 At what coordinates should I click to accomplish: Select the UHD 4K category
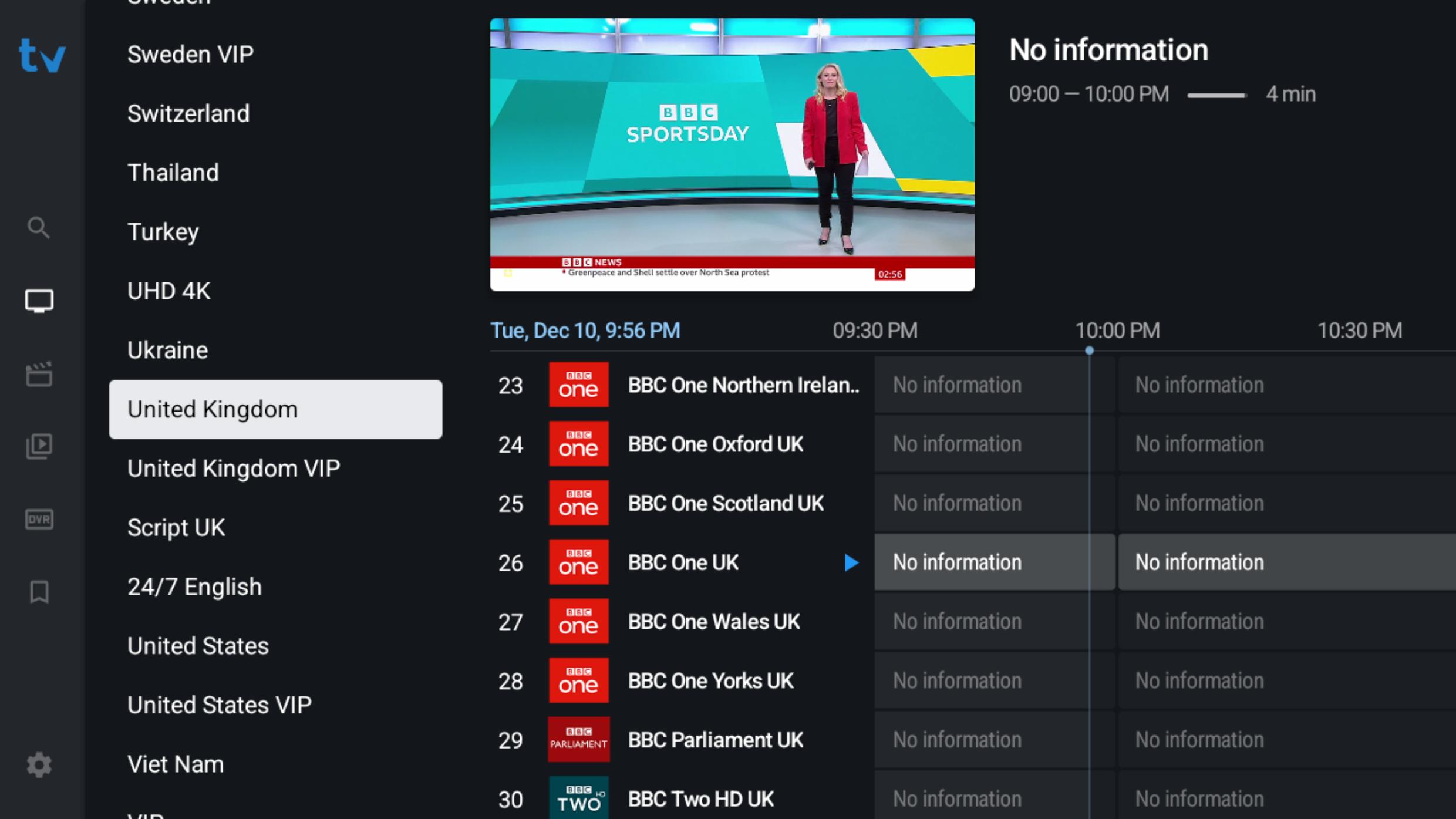pos(275,291)
